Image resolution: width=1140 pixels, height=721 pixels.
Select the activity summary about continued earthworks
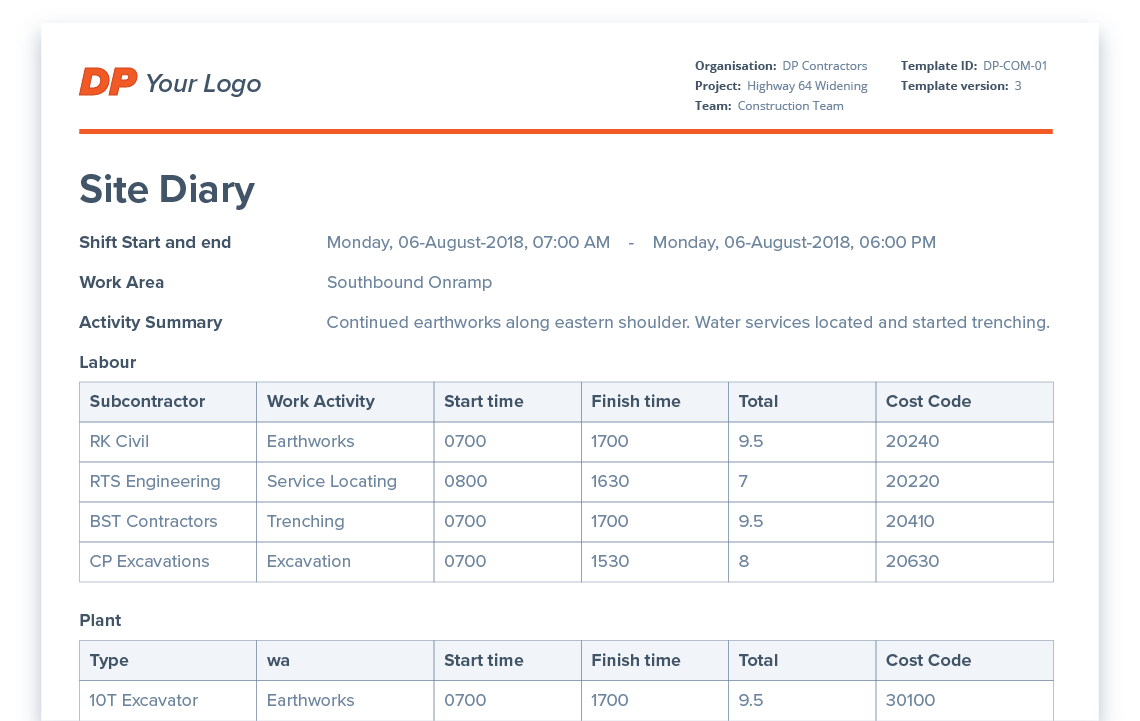(x=688, y=323)
